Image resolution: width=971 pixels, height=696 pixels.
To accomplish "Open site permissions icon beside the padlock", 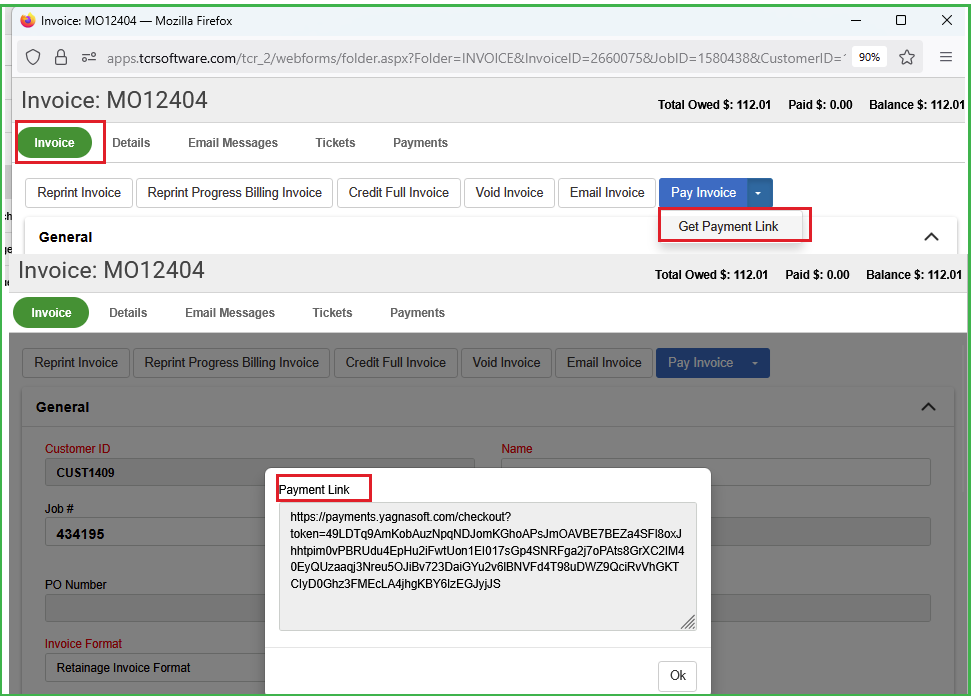I will [89, 57].
